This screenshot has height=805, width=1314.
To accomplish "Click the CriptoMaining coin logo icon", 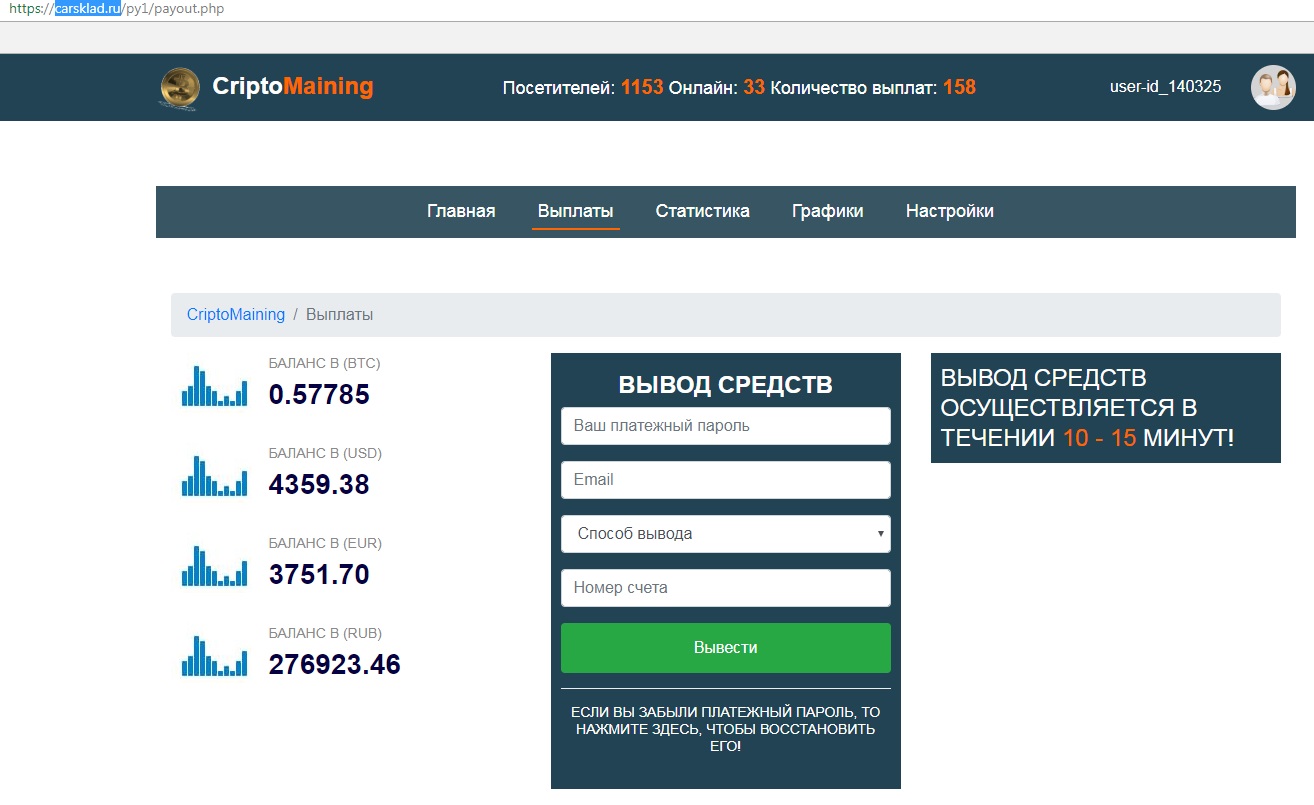I will (x=180, y=87).
